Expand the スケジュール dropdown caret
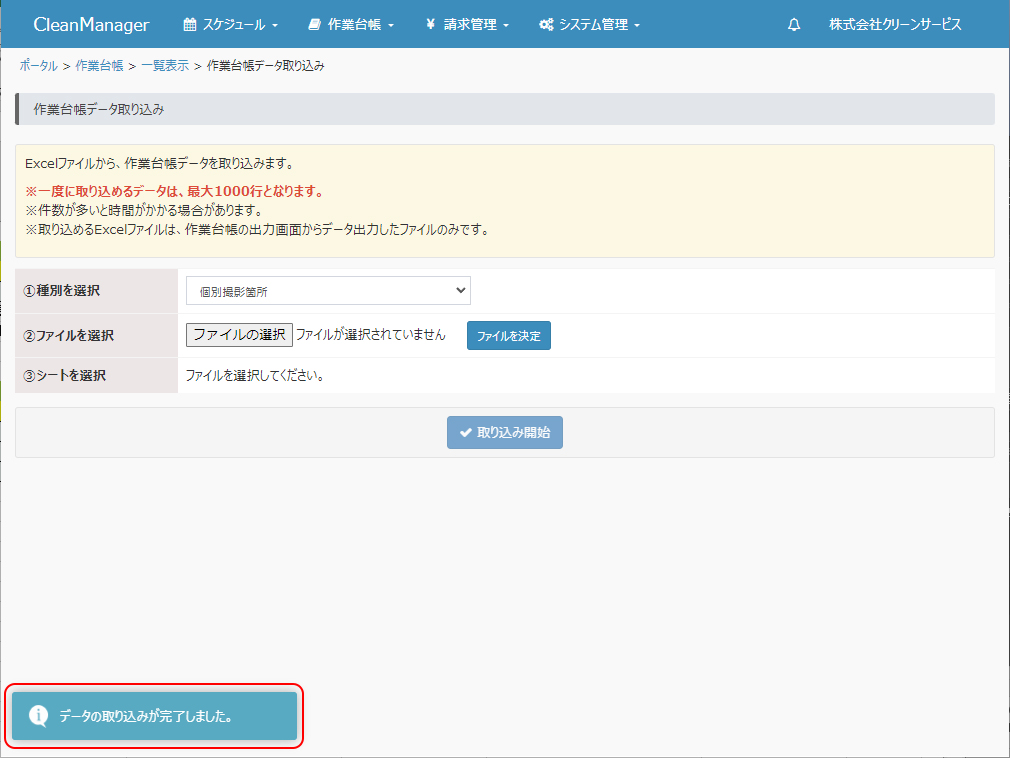The image size is (1010, 758). [275, 25]
